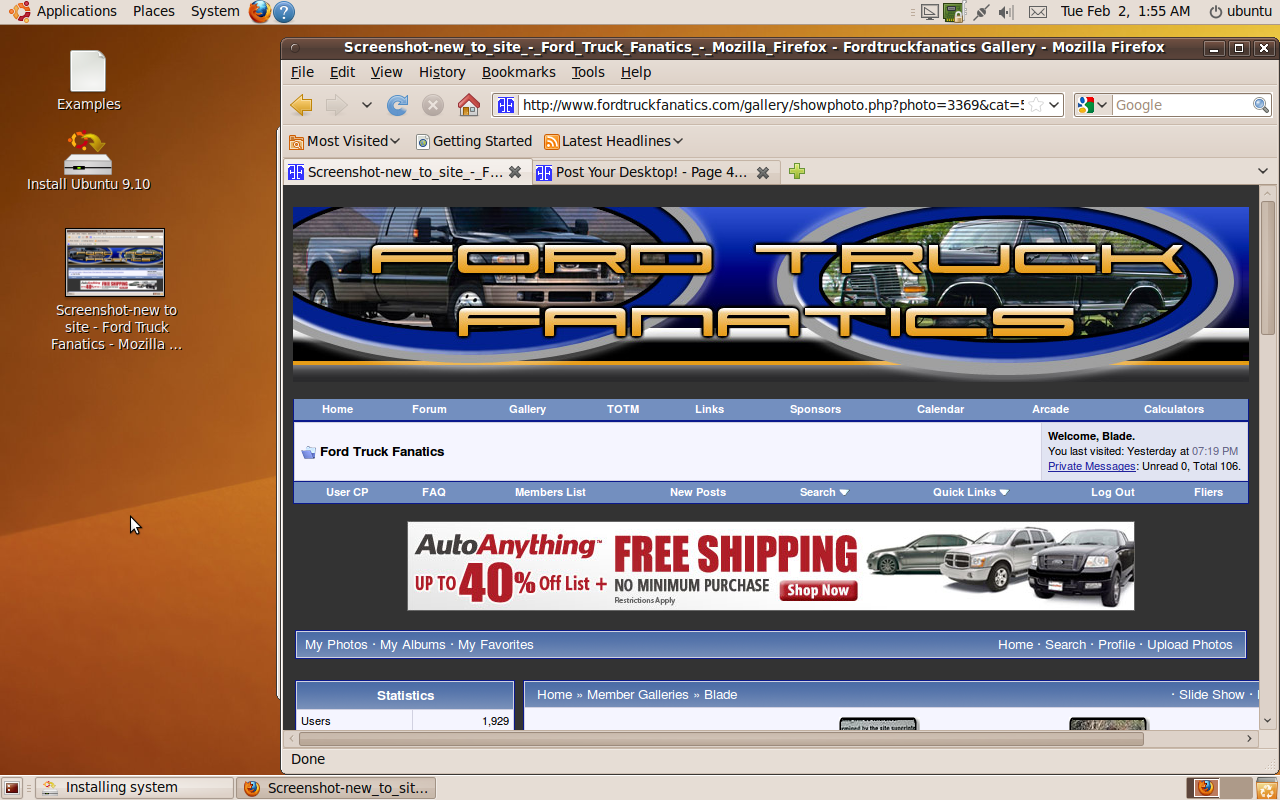Click the Install Ubuntu 9.10 desktop icon

click(x=88, y=162)
